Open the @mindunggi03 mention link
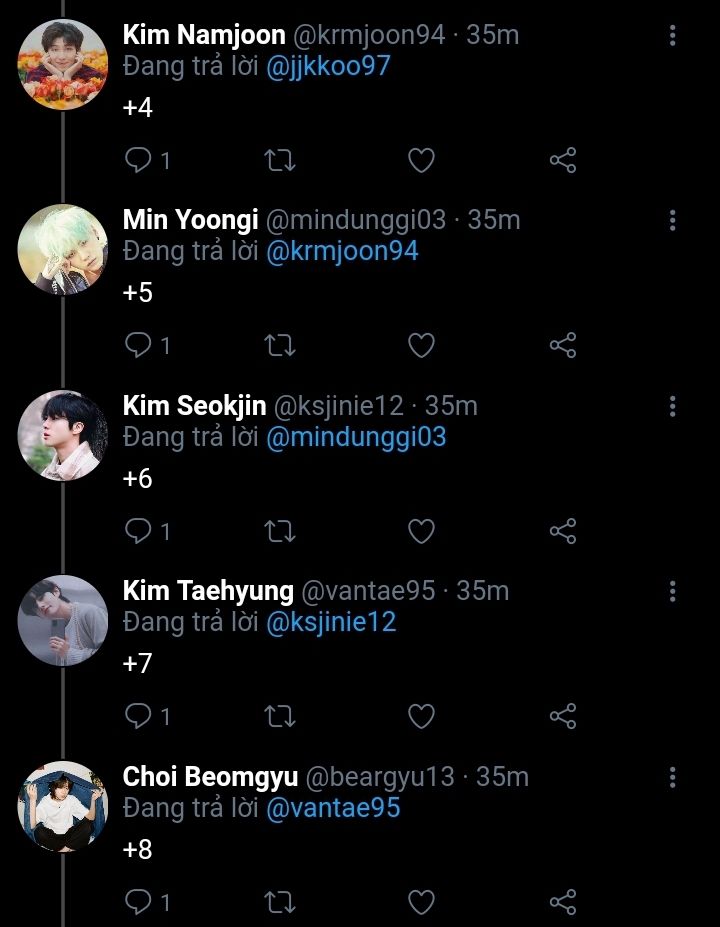 (x=355, y=437)
